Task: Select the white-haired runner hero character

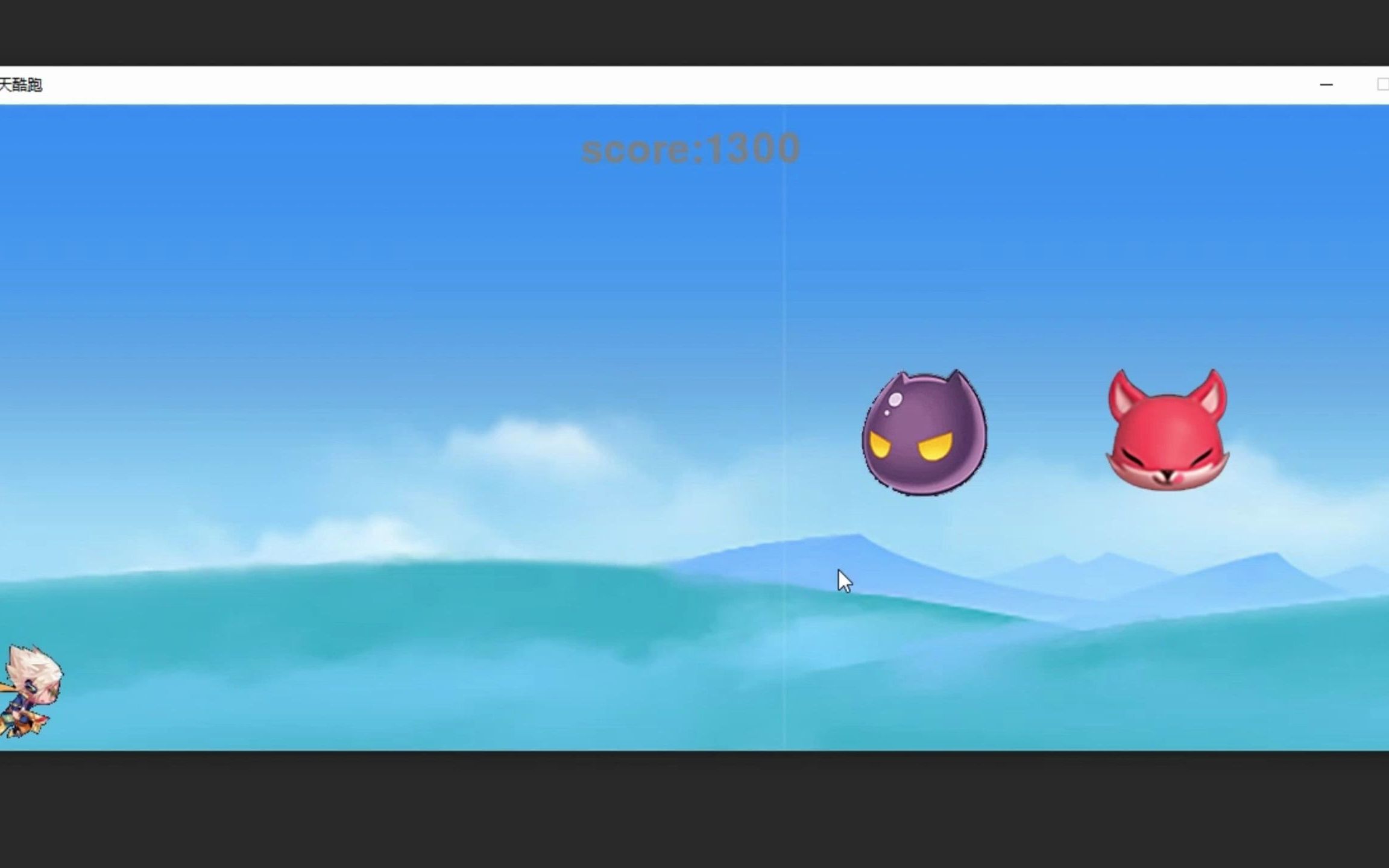Action: (x=30, y=691)
